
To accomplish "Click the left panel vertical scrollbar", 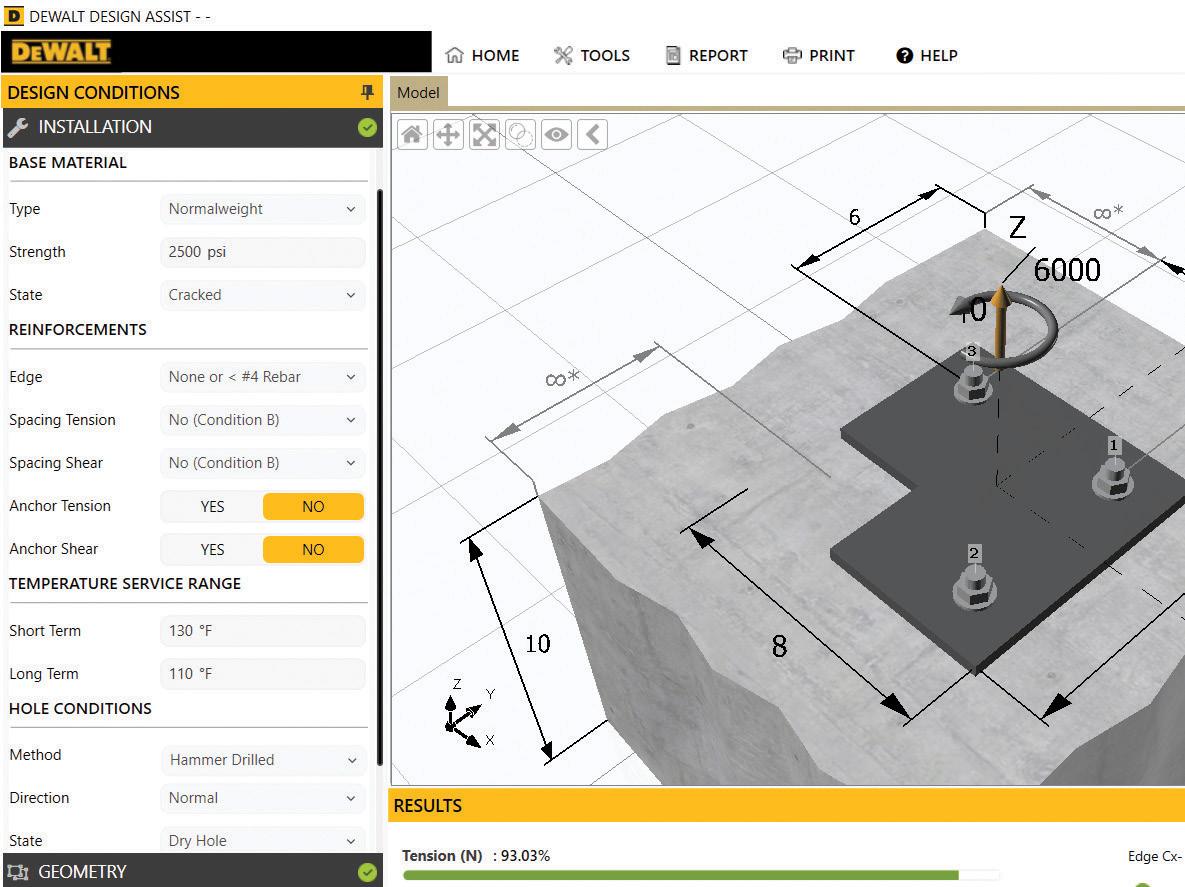I will 379,477.
